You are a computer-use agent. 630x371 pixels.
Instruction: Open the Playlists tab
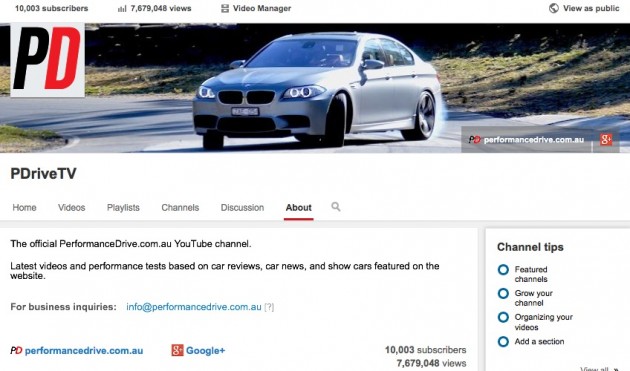pos(123,207)
